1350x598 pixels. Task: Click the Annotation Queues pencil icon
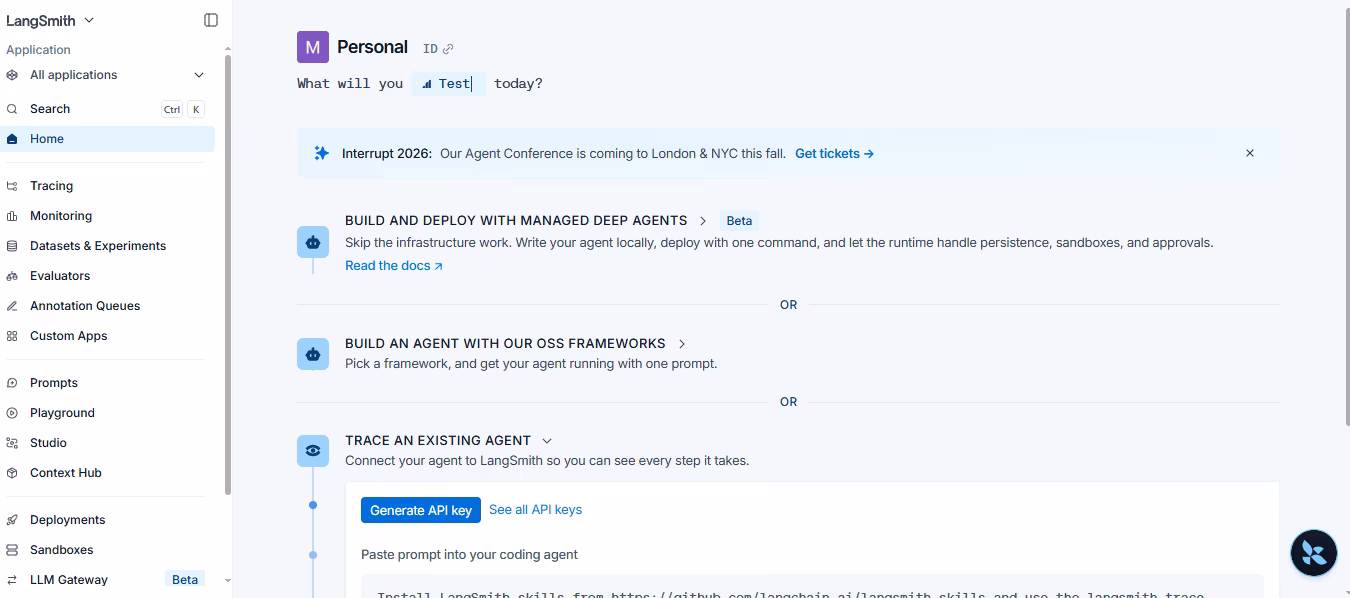[12, 306]
